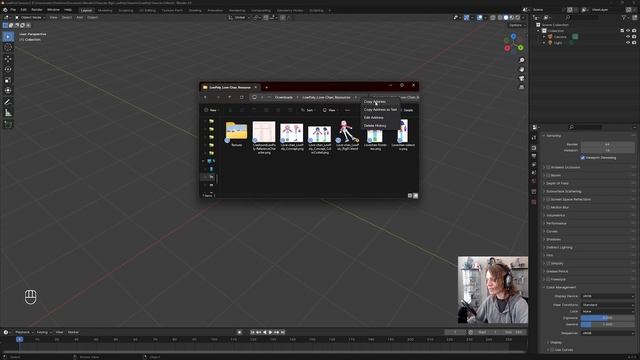Select the Add Cube tool
Image resolution: width=640 pixels, height=360 pixels.
point(8,124)
